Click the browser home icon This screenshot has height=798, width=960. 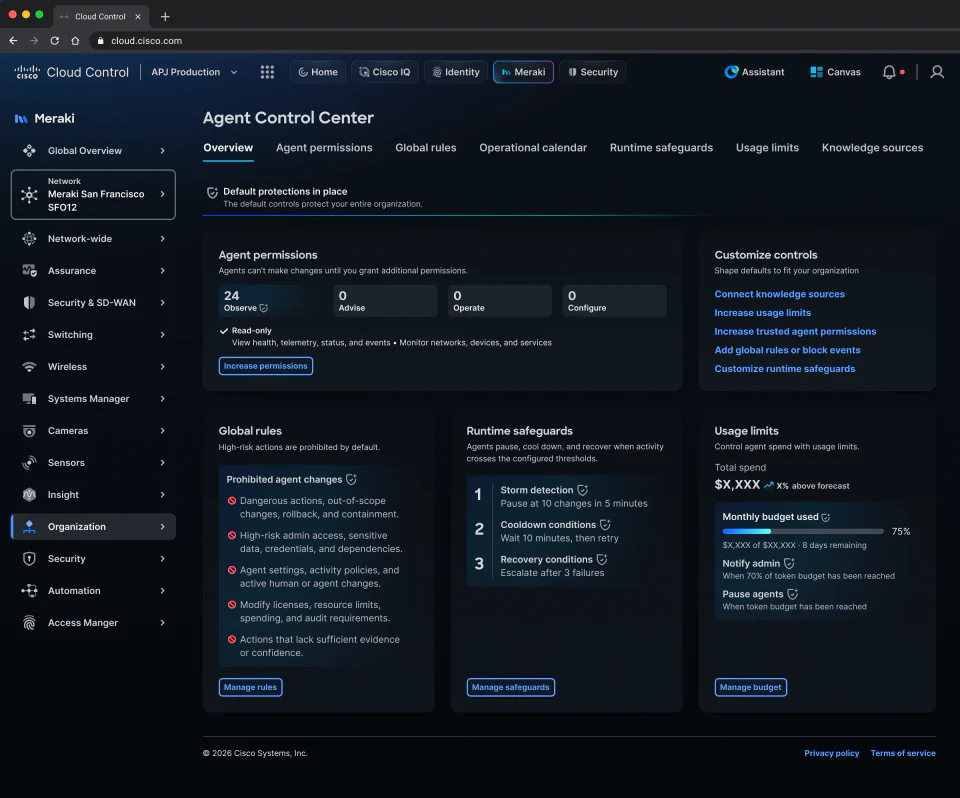point(75,40)
